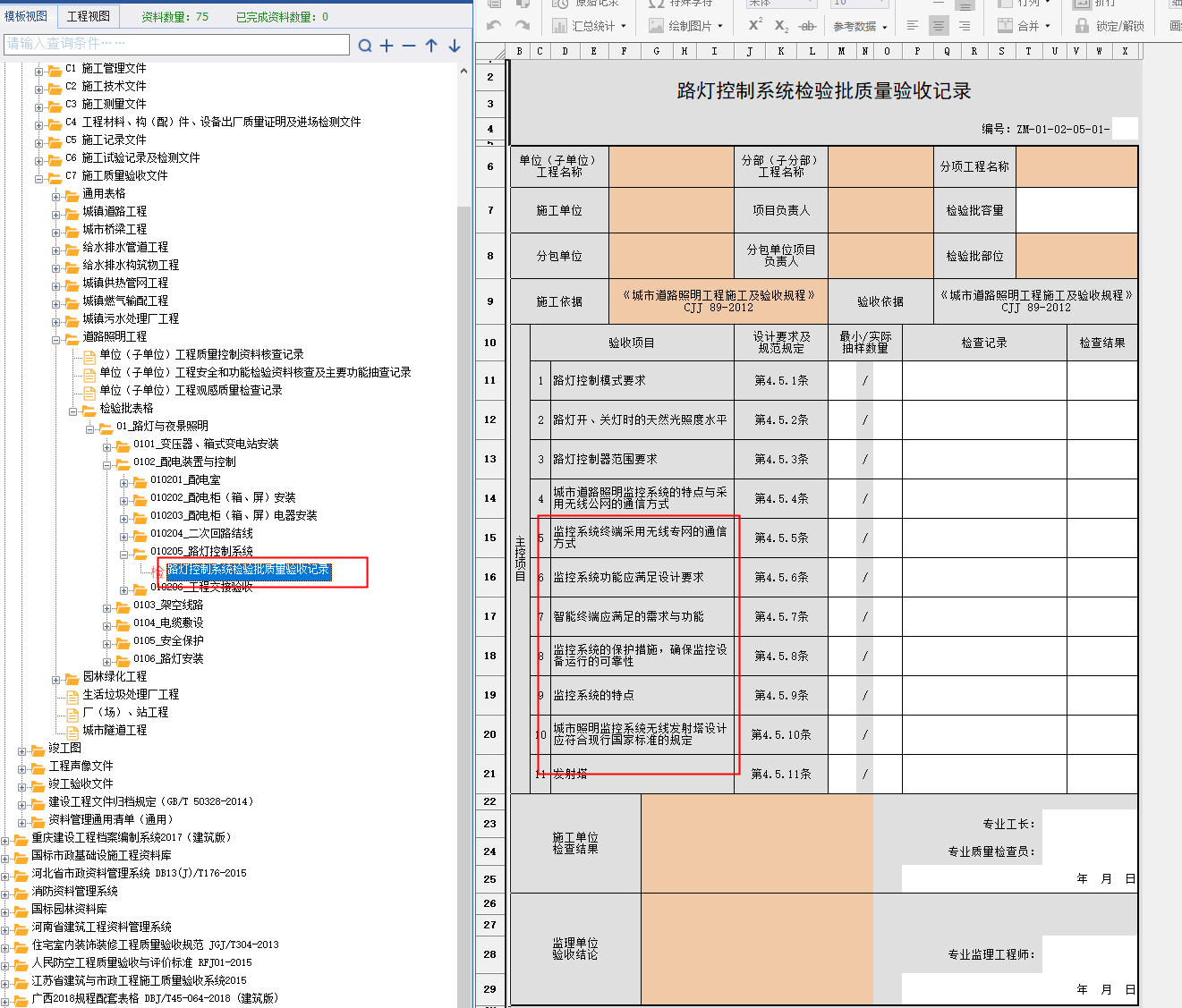This screenshot has height=1008, width=1182.
Task: Open the 合并 dropdown arrow
Action: pyautogui.click(x=1048, y=26)
